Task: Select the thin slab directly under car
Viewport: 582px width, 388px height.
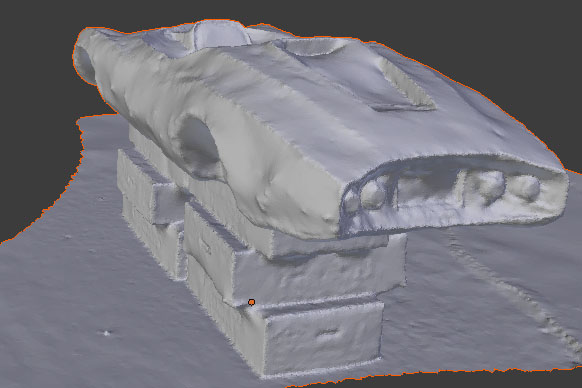Action: 327,245
